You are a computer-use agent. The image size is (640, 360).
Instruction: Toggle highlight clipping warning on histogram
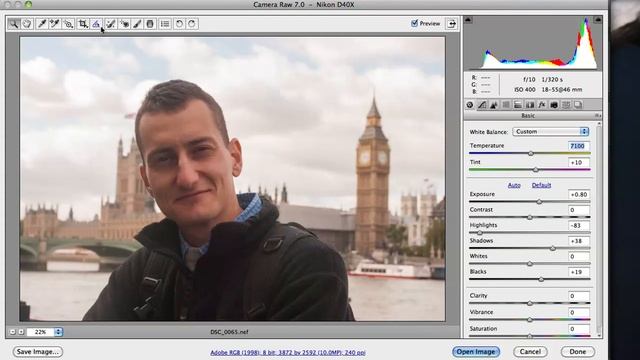[x=598, y=20]
